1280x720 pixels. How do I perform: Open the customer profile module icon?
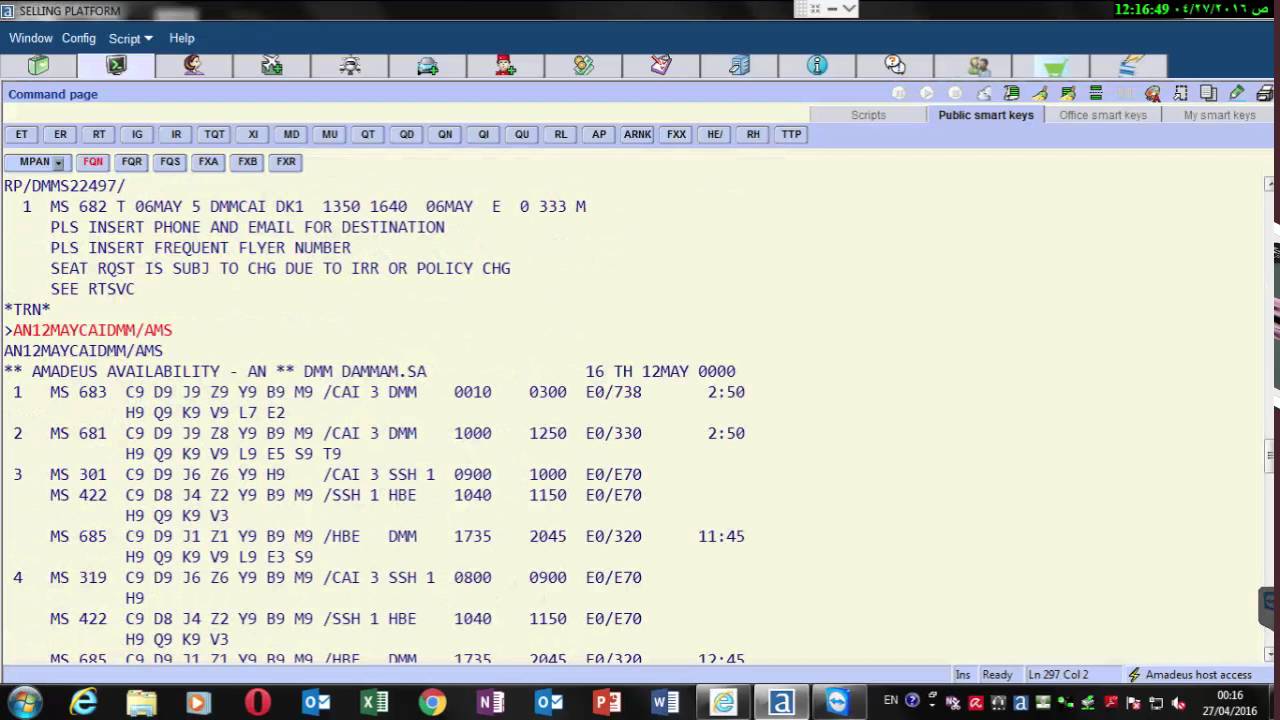point(194,66)
